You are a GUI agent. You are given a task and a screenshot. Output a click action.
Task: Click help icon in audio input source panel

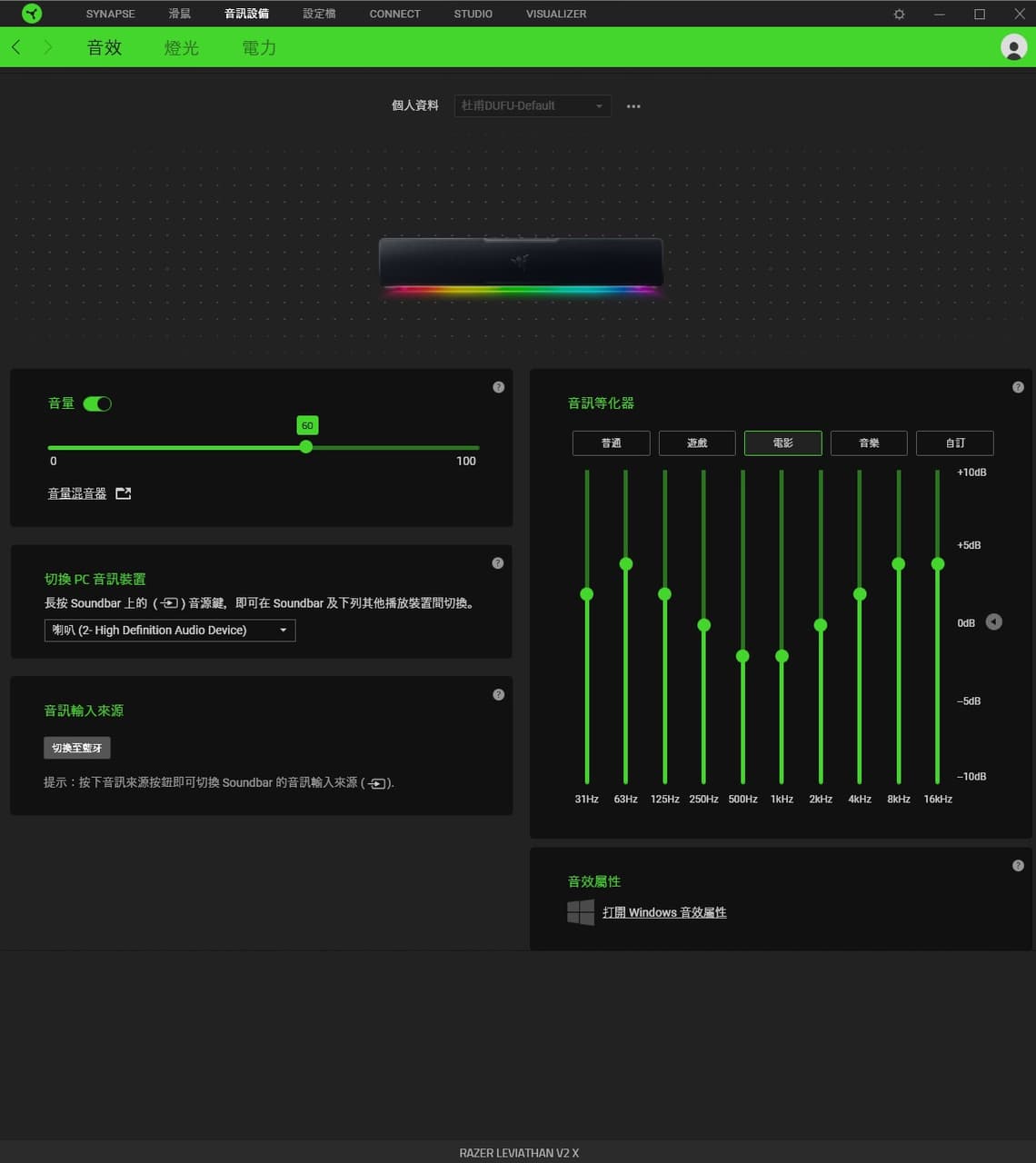coord(498,694)
